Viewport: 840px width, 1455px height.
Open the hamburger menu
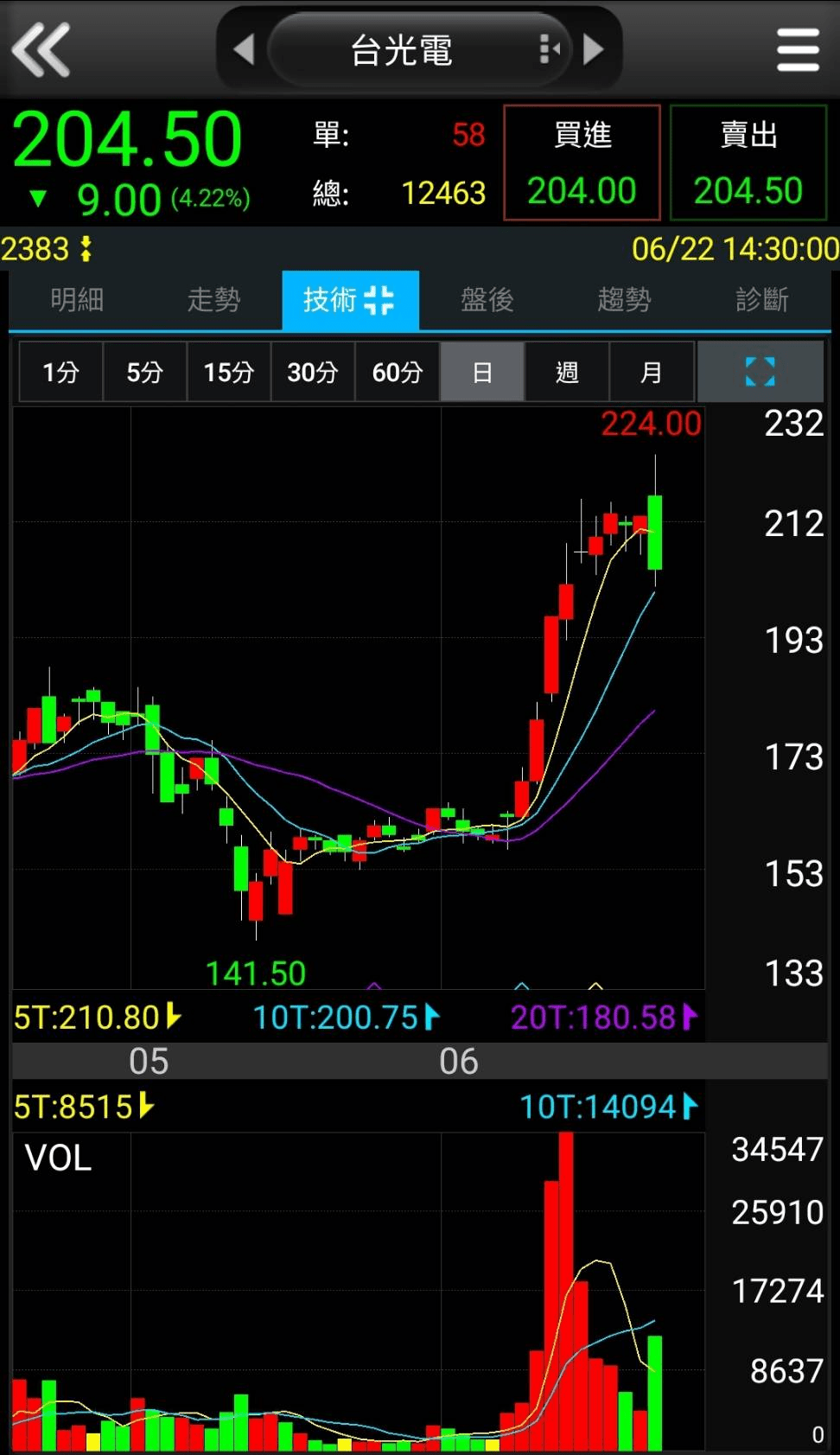click(797, 50)
